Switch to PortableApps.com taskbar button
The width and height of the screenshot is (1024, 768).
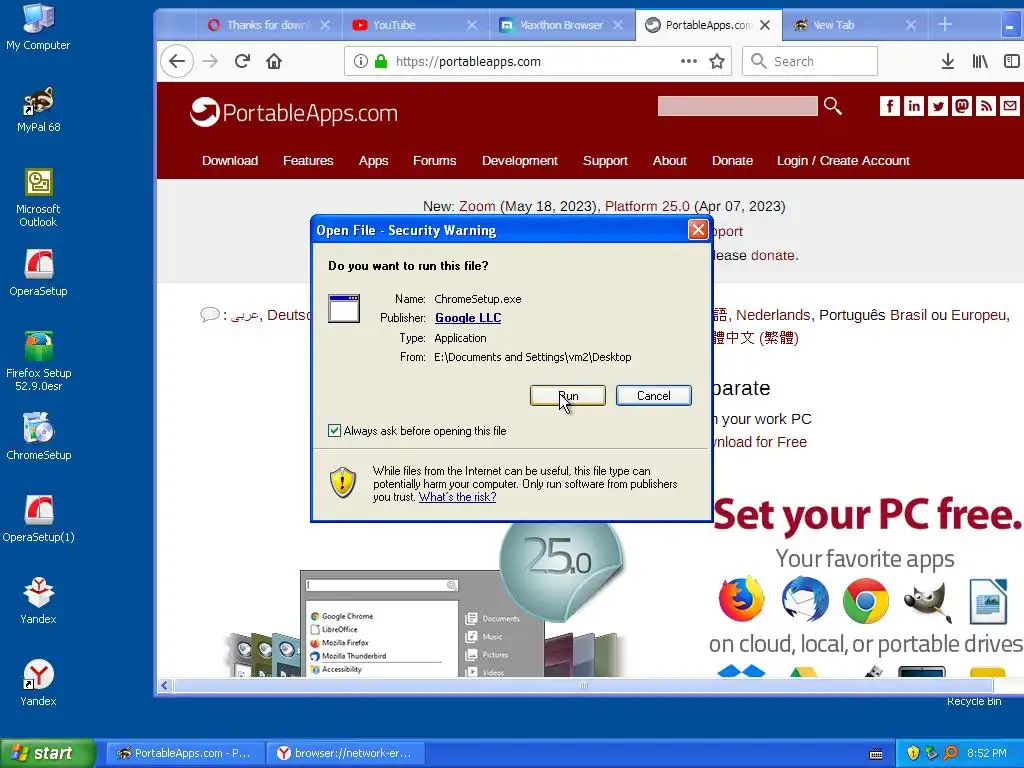point(185,753)
